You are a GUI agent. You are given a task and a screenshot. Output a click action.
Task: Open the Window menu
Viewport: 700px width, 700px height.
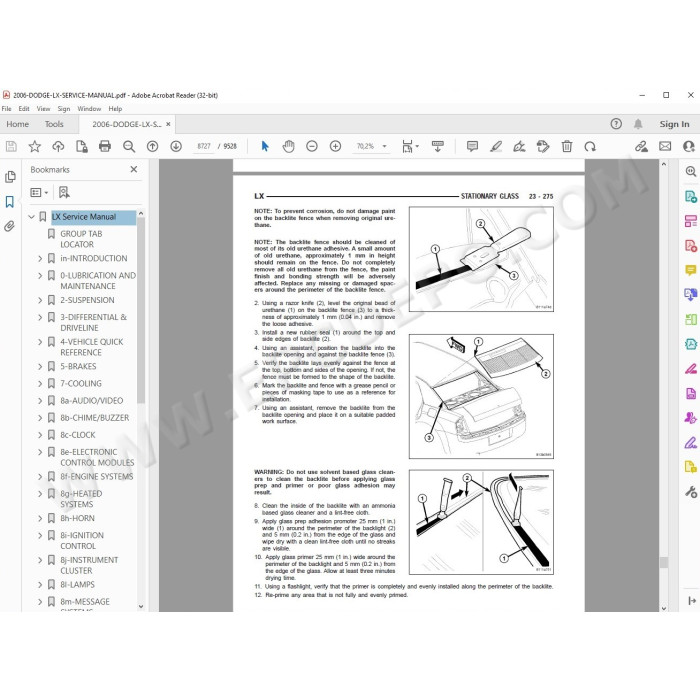(x=89, y=108)
